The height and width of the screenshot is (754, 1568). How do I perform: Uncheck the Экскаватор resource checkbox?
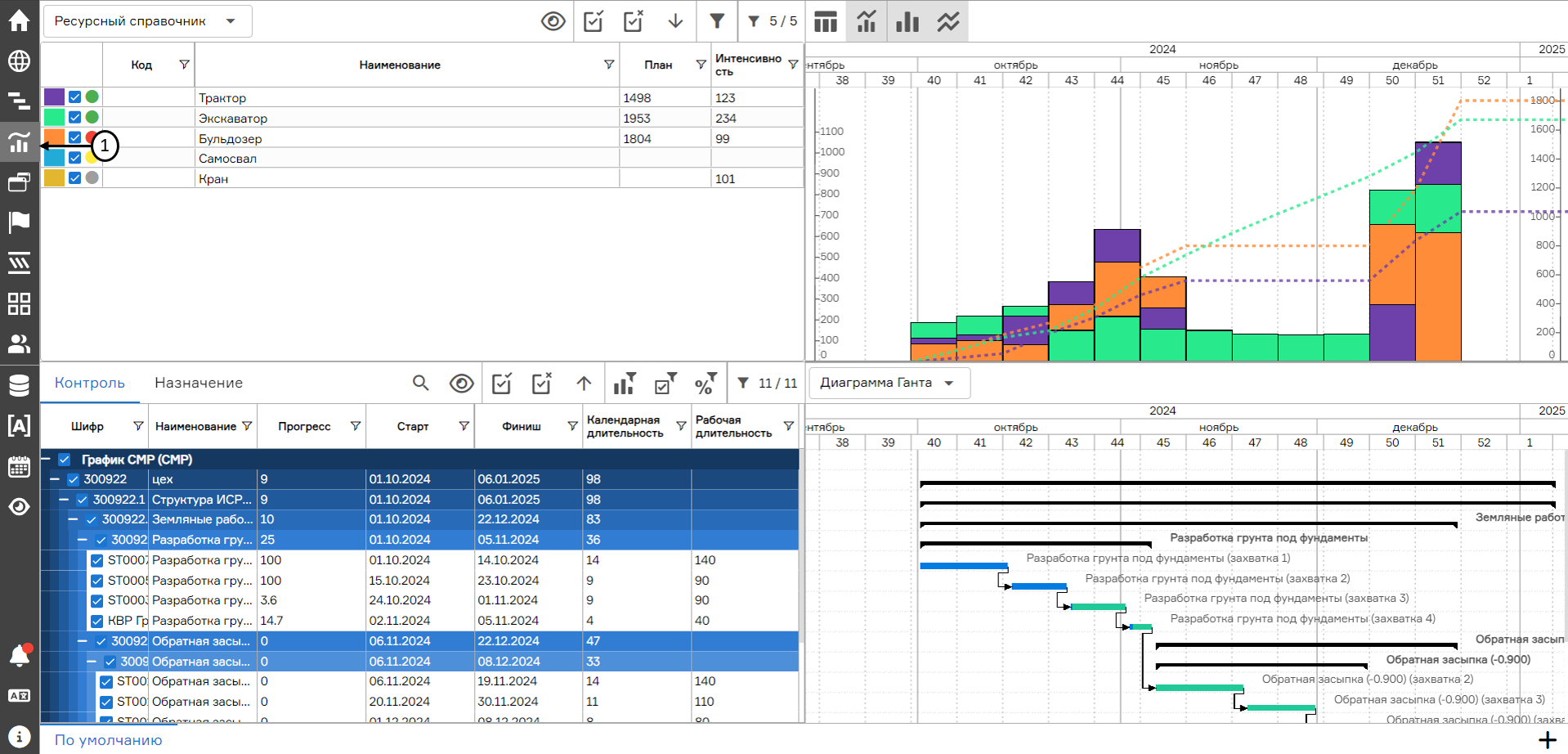pyautogui.click(x=74, y=118)
